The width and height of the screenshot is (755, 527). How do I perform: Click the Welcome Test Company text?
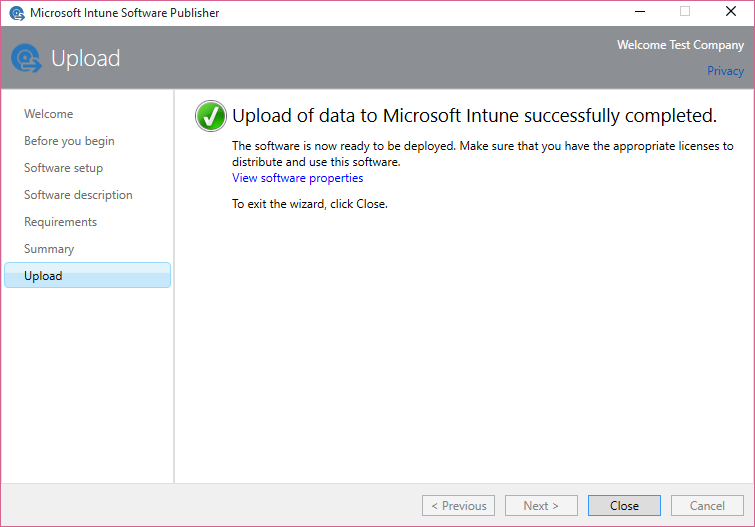[x=680, y=45]
